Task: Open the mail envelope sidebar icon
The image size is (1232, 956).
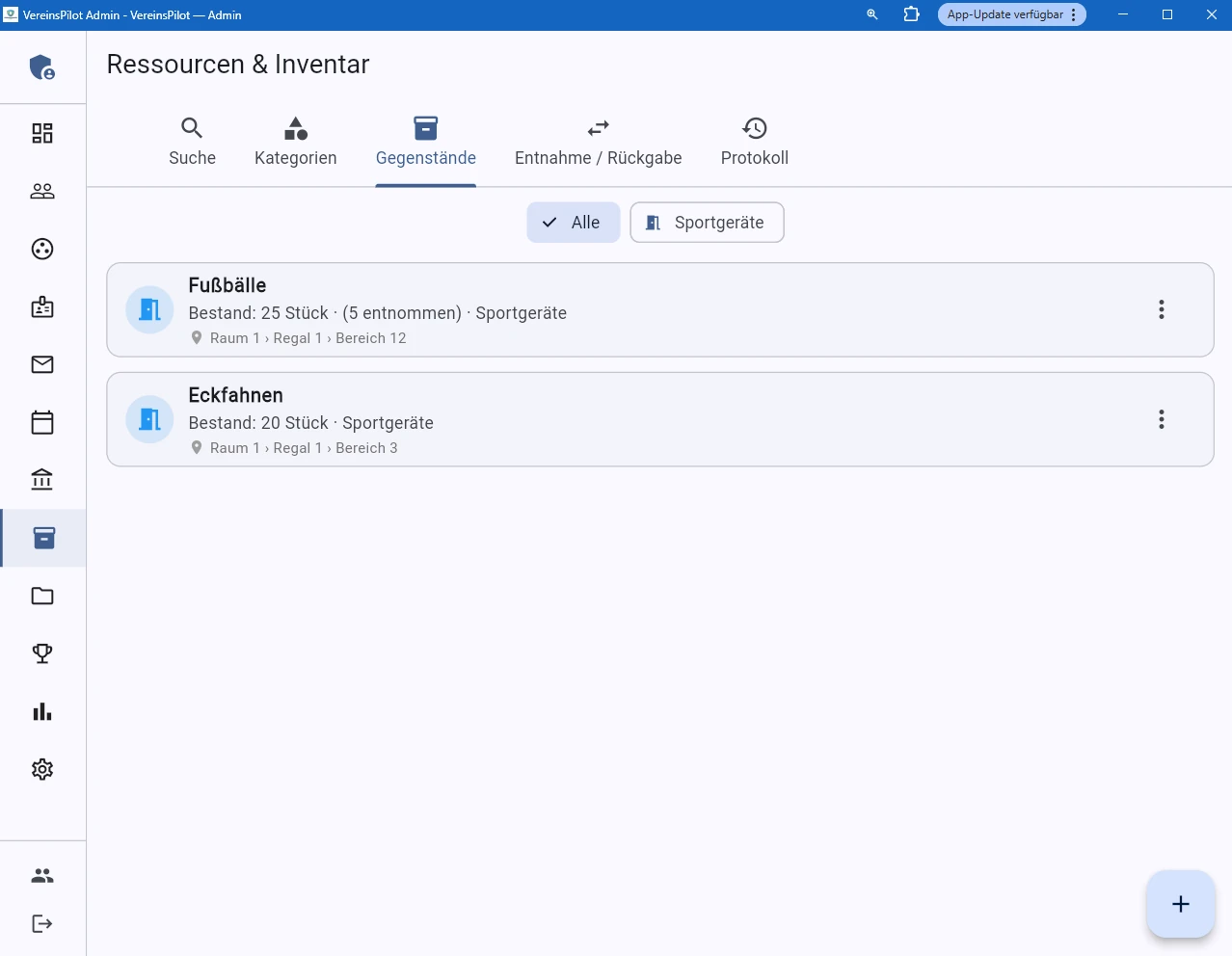Action: pos(42,364)
